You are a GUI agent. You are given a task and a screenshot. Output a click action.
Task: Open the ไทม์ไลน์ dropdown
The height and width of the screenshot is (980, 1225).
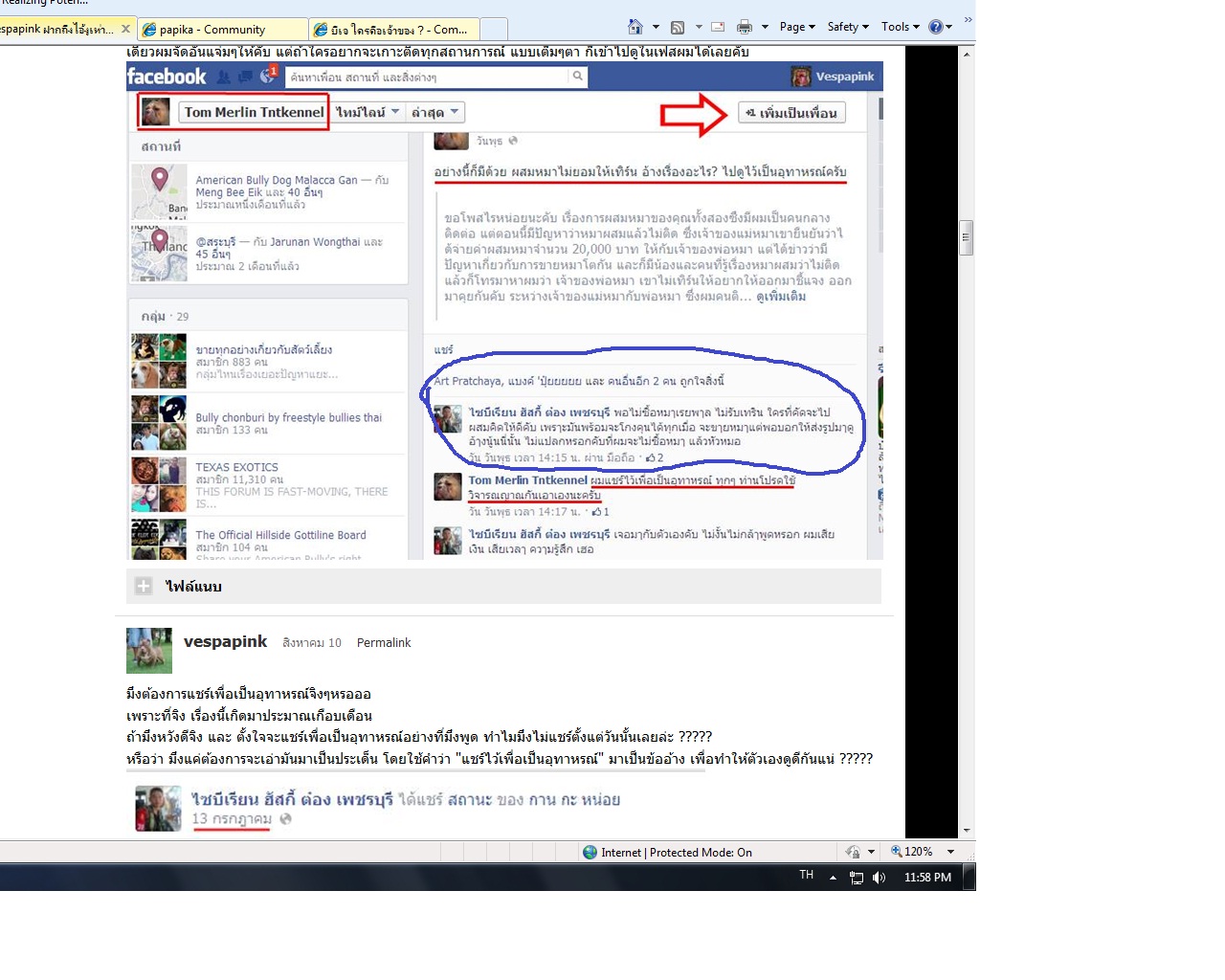tap(367, 112)
